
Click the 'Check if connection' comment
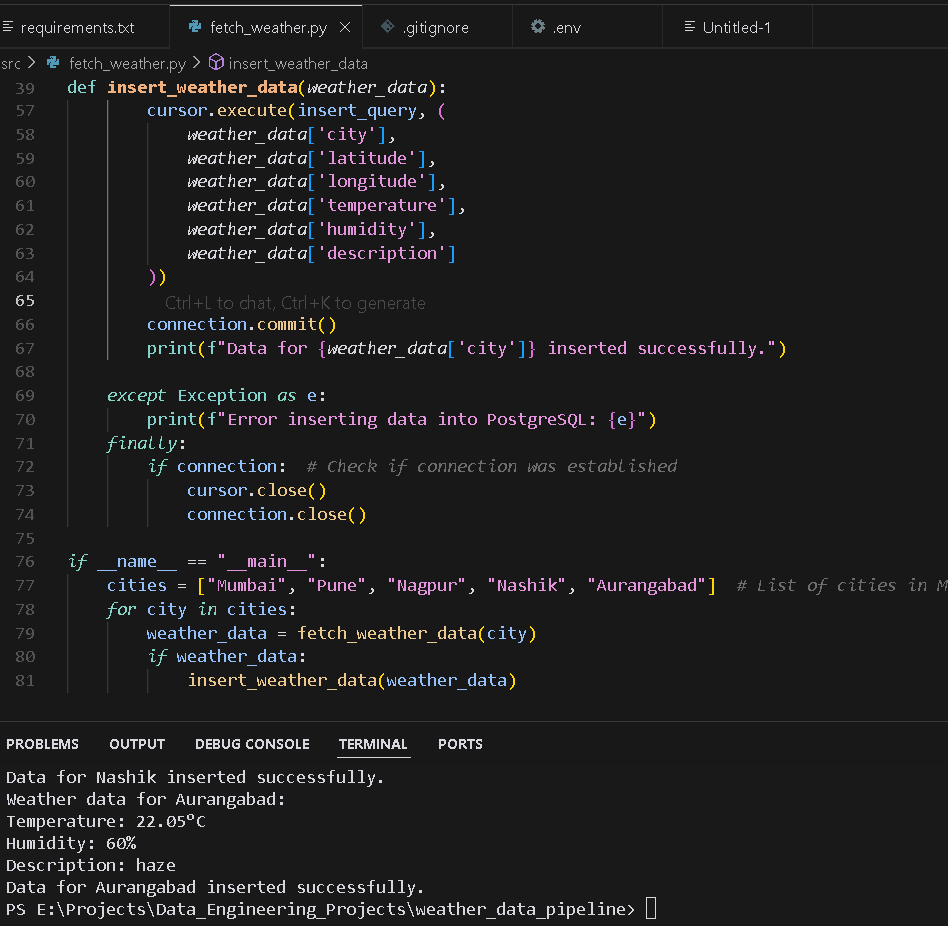[492, 467]
